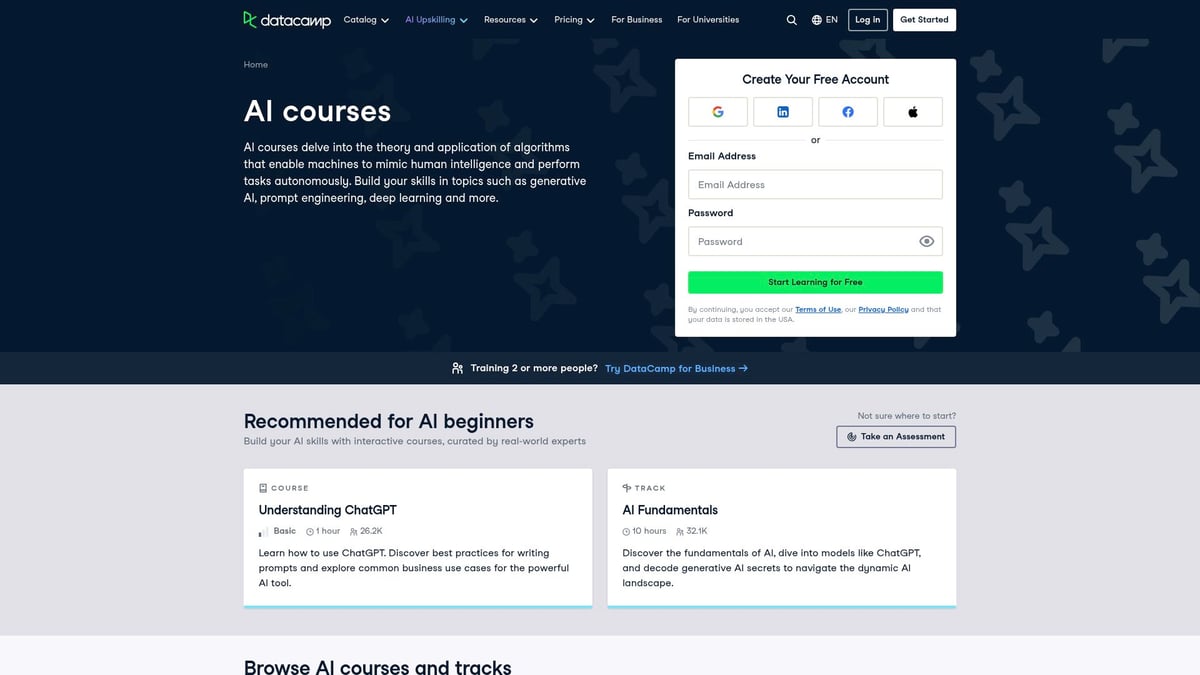Click the Basic level bars icon
The height and width of the screenshot is (675, 1200).
[x=263, y=532]
